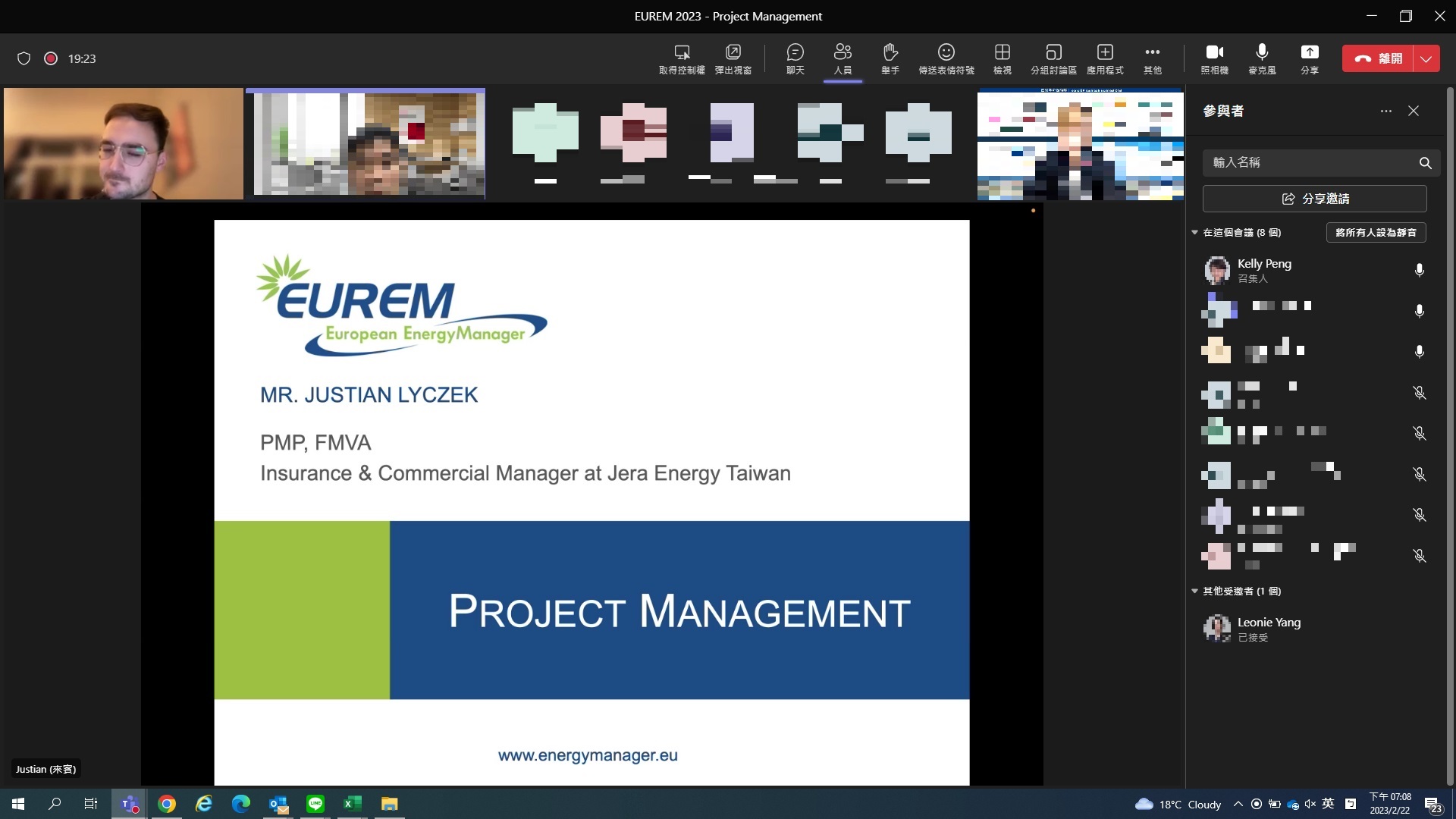Click the recording indicator icon

tap(51, 58)
